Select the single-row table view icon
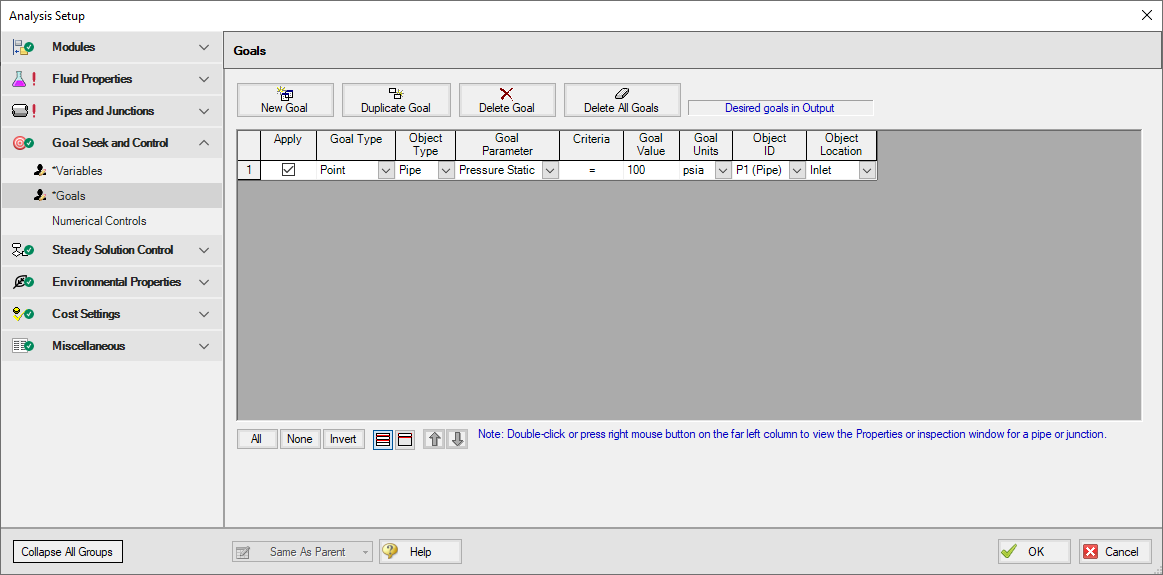 click(x=405, y=439)
